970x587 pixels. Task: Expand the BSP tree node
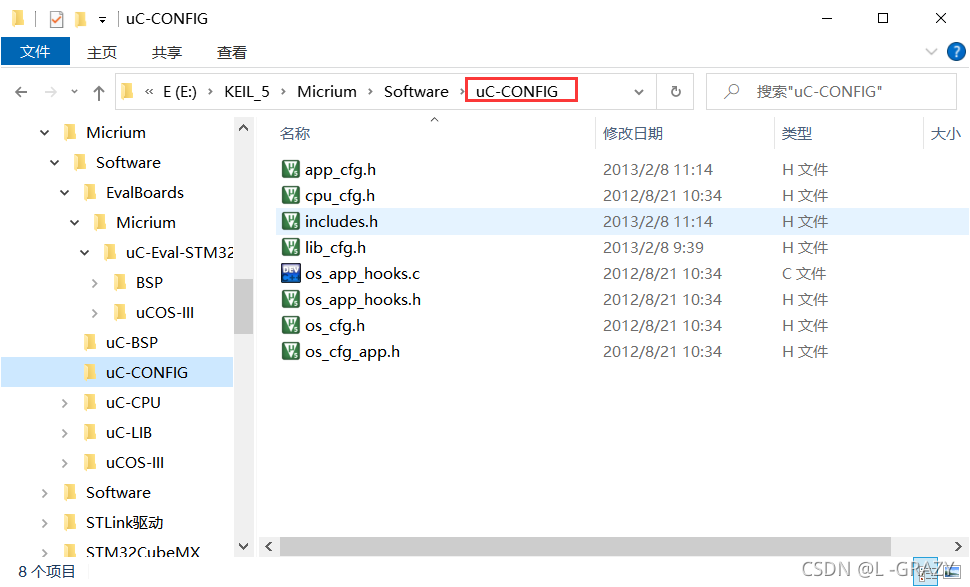[95, 283]
